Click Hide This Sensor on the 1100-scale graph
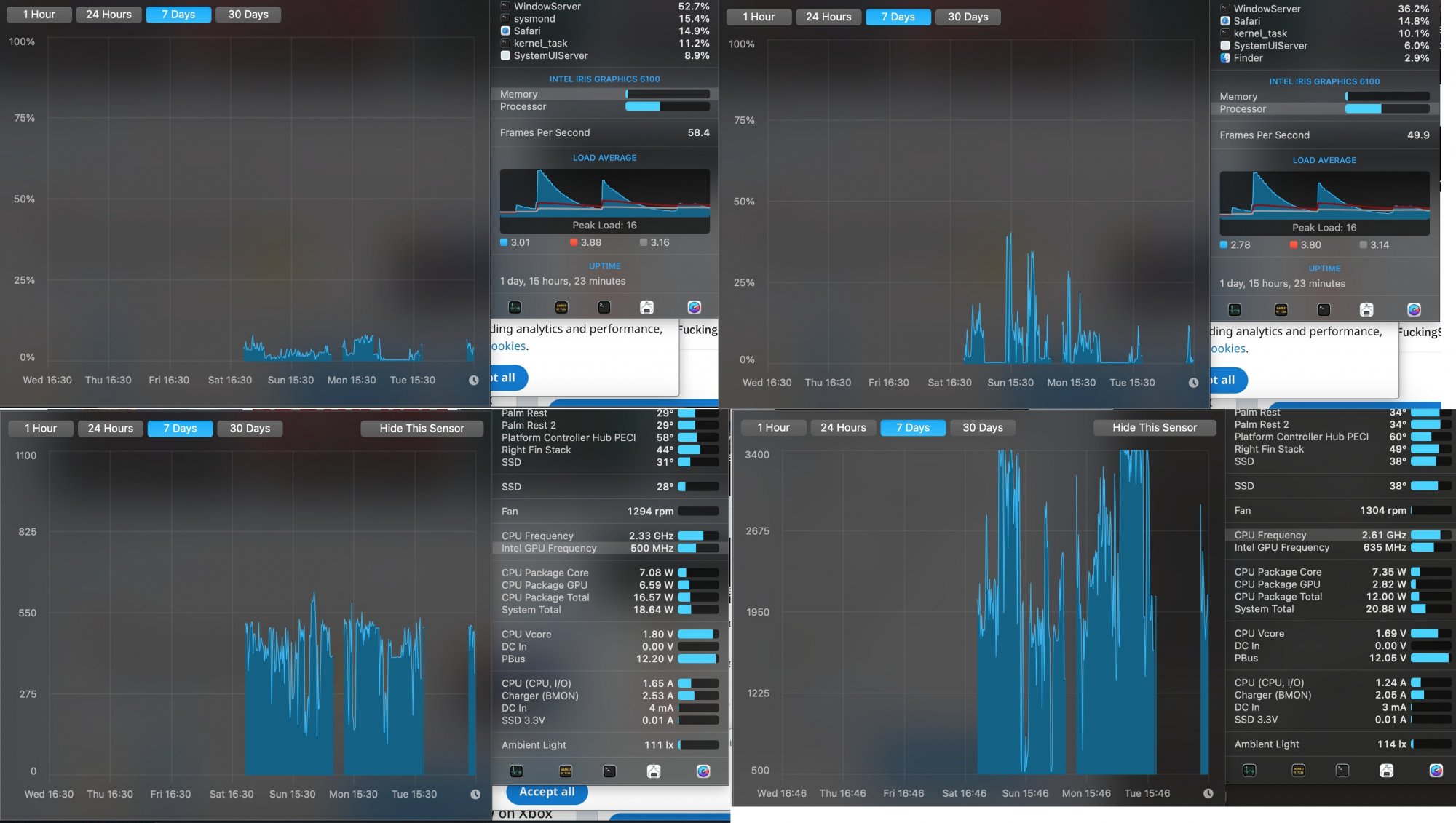Viewport: 1456px width, 823px height. tap(422, 428)
